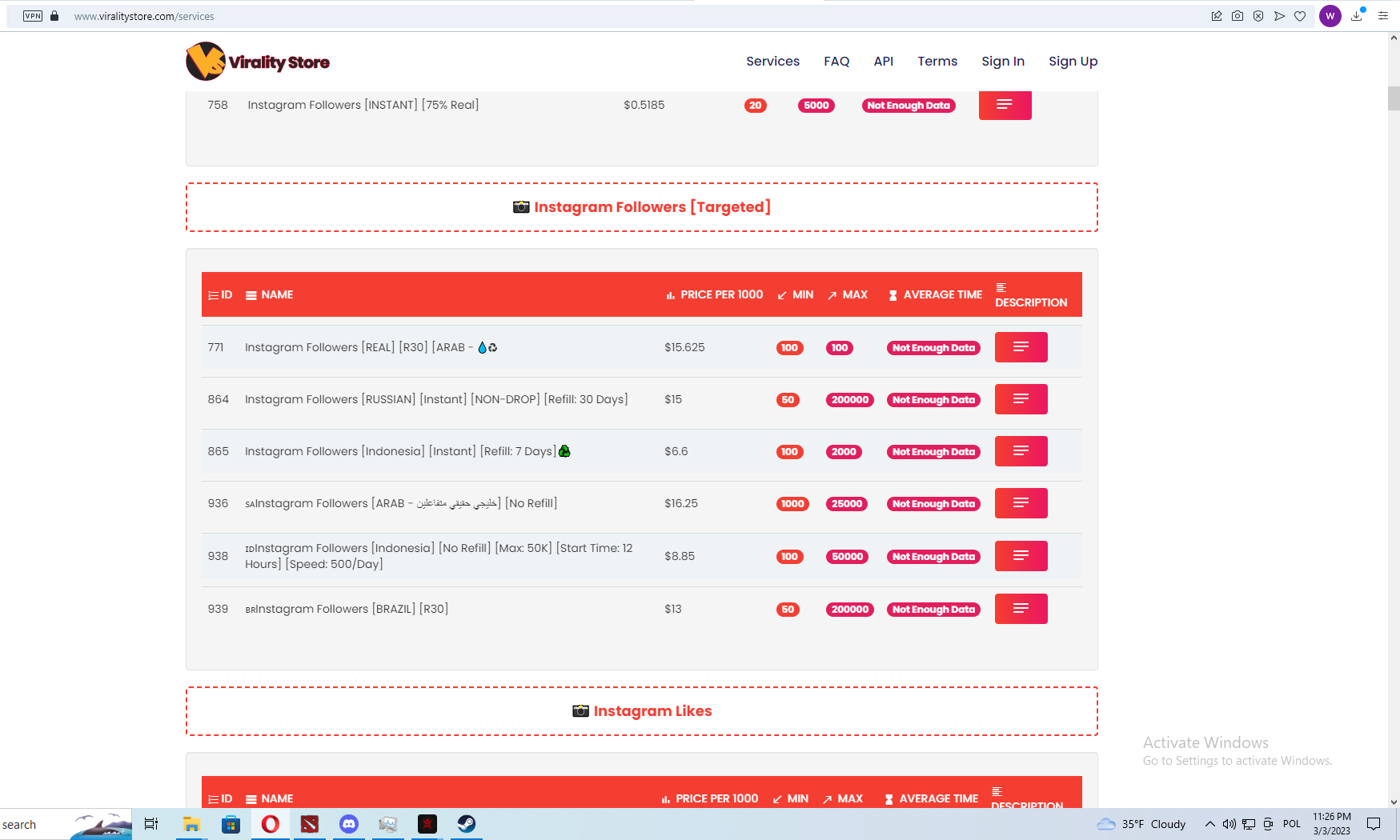This screenshot has height=840, width=1400.
Task: Click the $0.5185 price for service 758
Action: 644,105
